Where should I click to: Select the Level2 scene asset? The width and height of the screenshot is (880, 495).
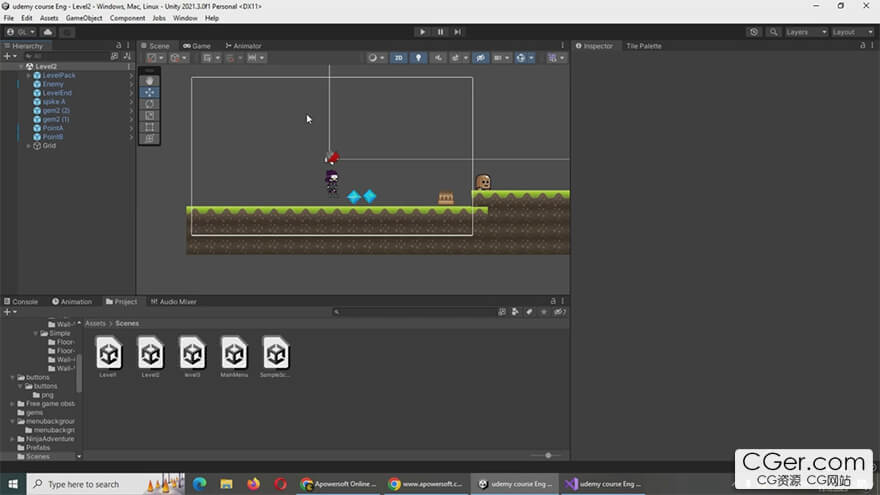[x=150, y=356]
